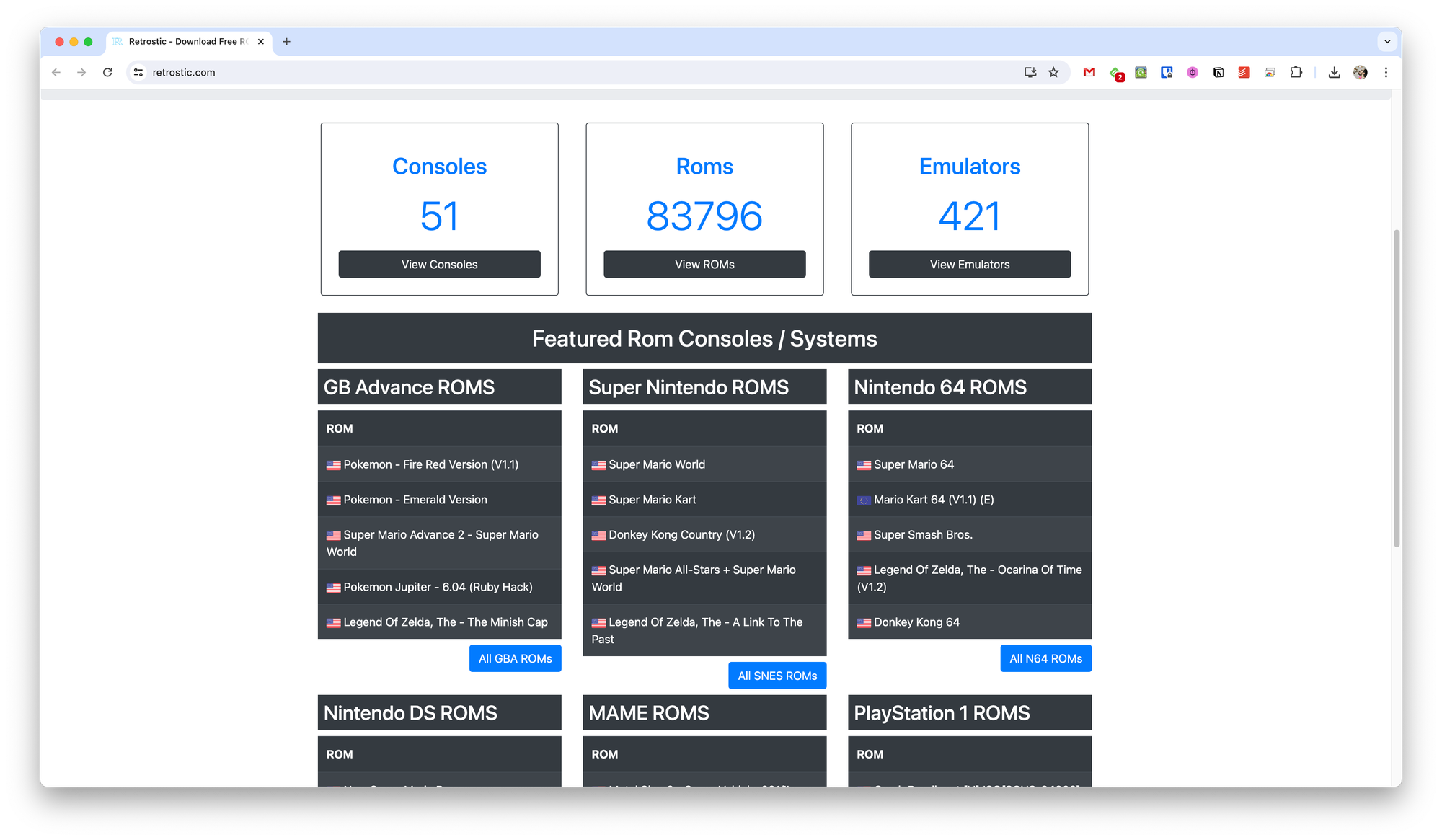Open the Chrome downloads icon
The image size is (1442, 840).
click(1335, 72)
